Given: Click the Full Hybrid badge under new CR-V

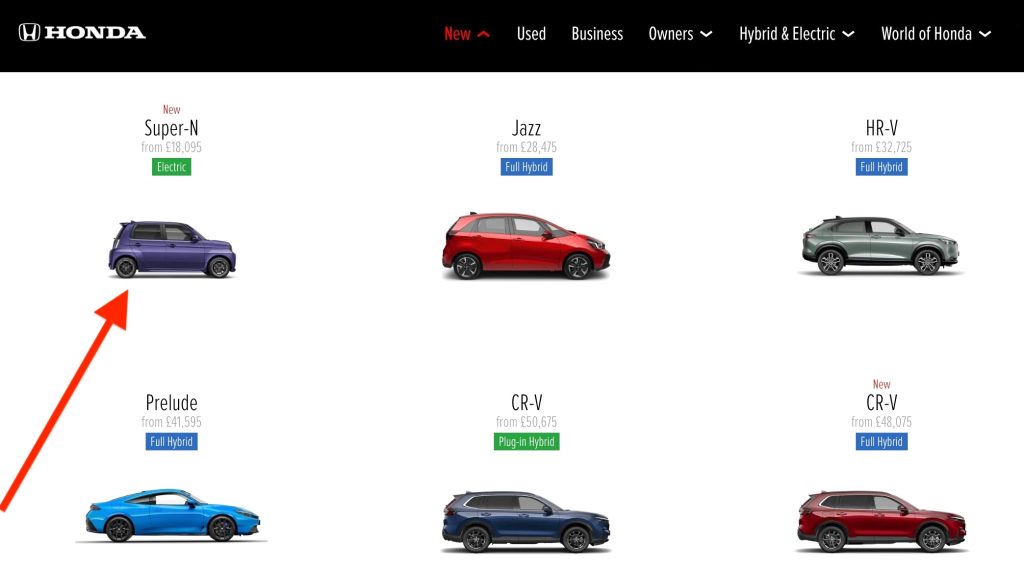Looking at the screenshot, I should pyautogui.click(x=881, y=442).
